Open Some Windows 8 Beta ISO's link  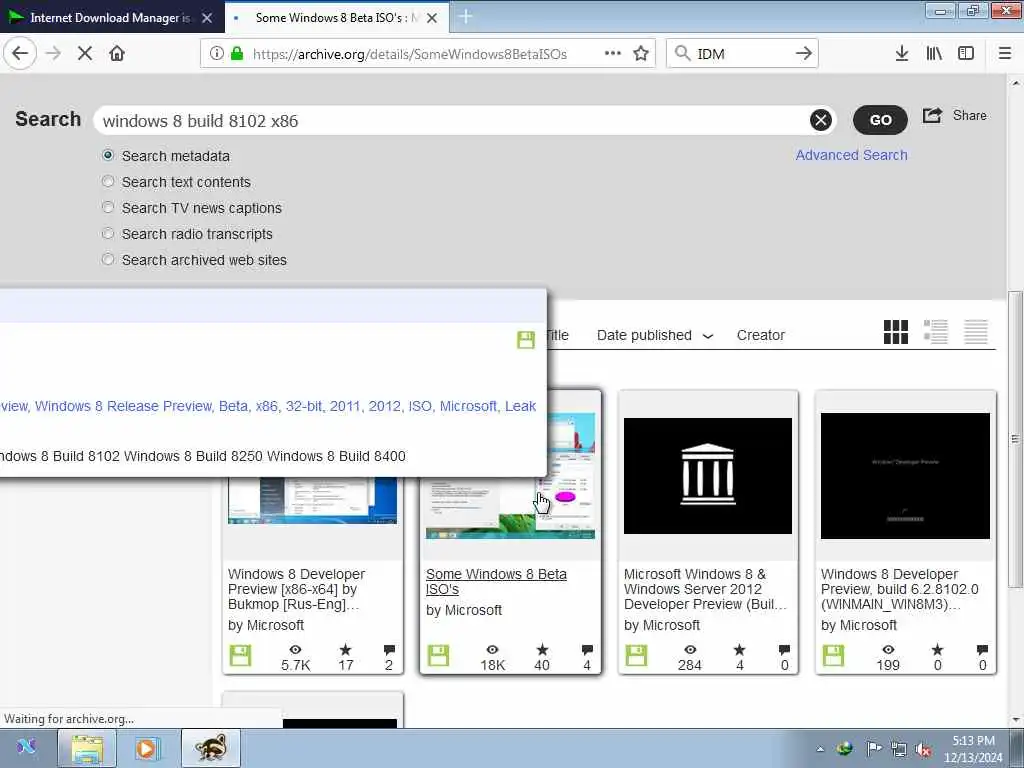(x=496, y=581)
